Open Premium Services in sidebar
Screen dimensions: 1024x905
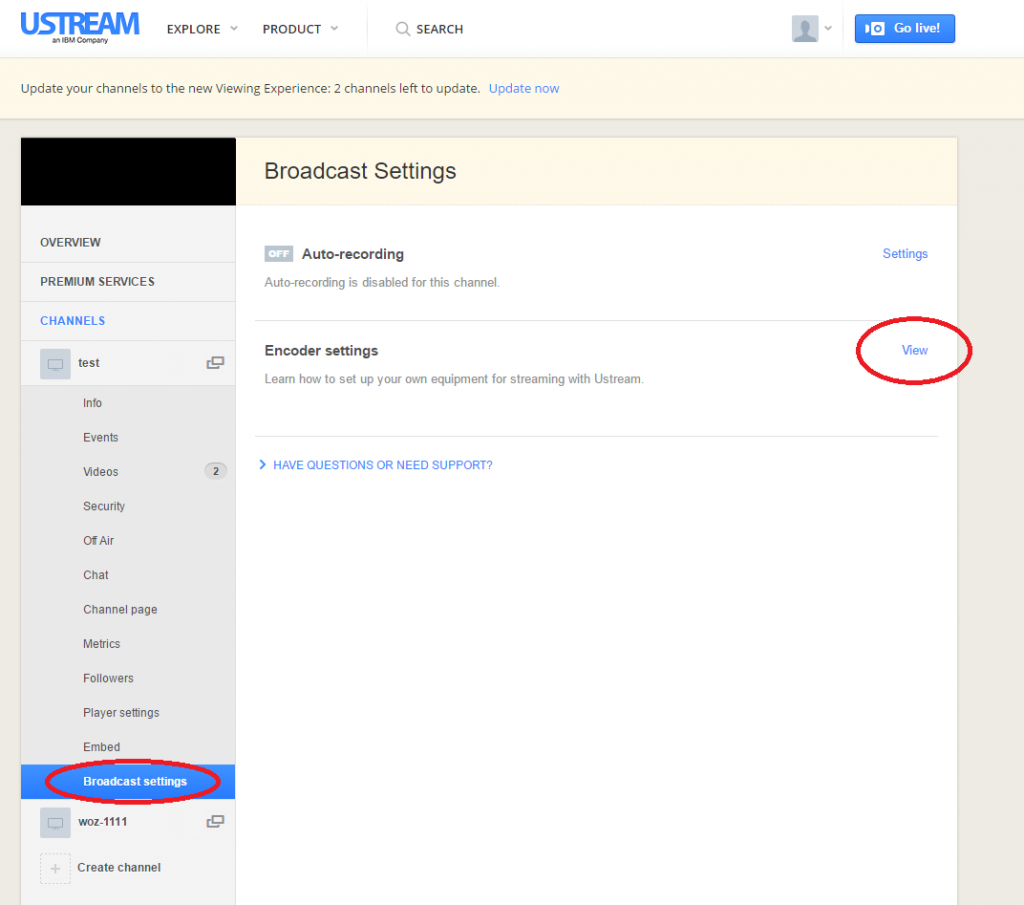(128, 281)
